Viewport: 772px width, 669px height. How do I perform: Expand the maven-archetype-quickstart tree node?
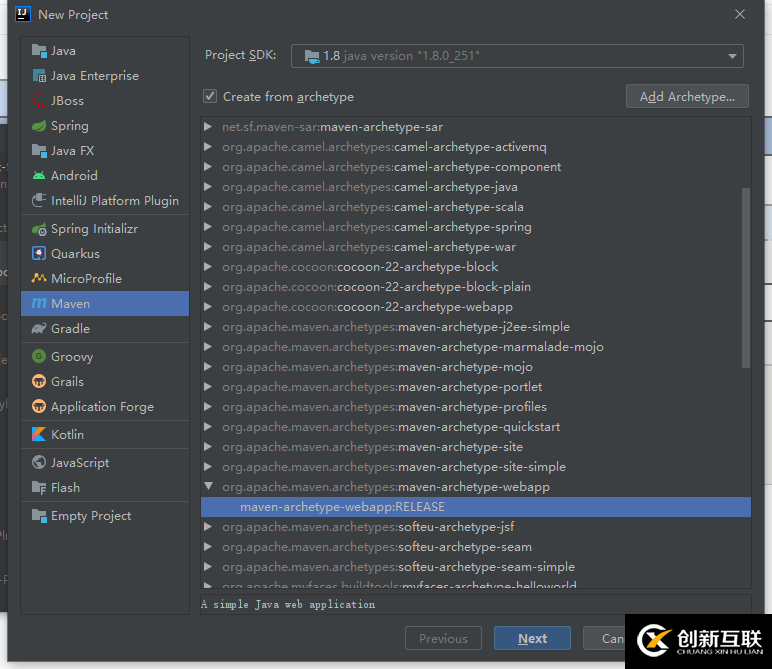(208, 427)
